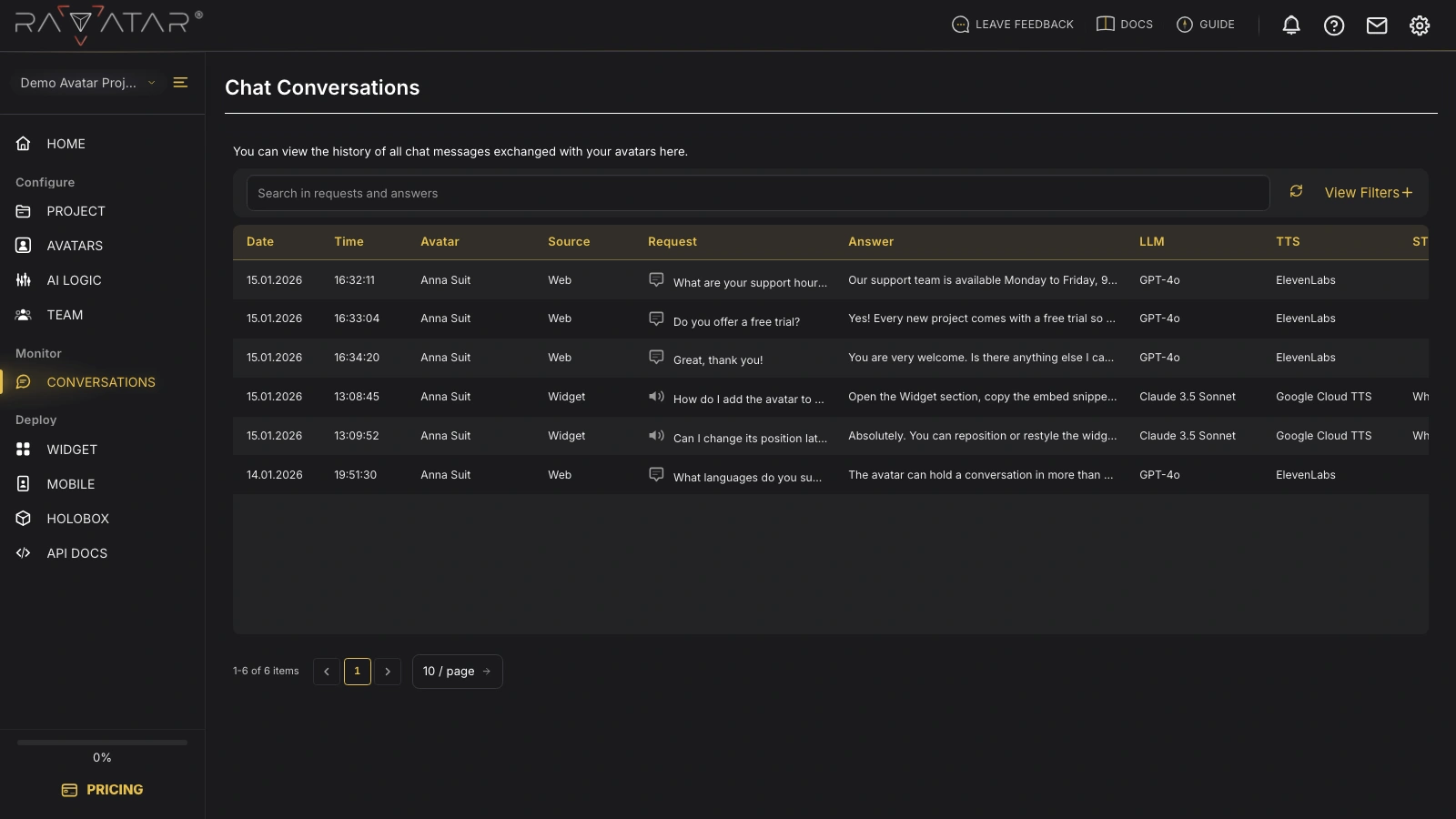The height and width of the screenshot is (819, 1456).
Task: Select the request "Do you offer a free trial?"
Action: pyautogui.click(x=736, y=322)
